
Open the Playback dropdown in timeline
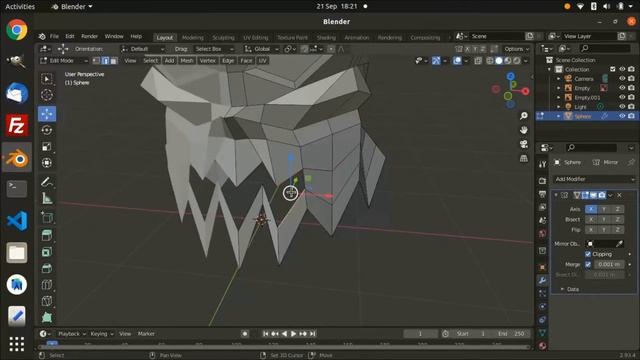pyautogui.click(x=72, y=334)
